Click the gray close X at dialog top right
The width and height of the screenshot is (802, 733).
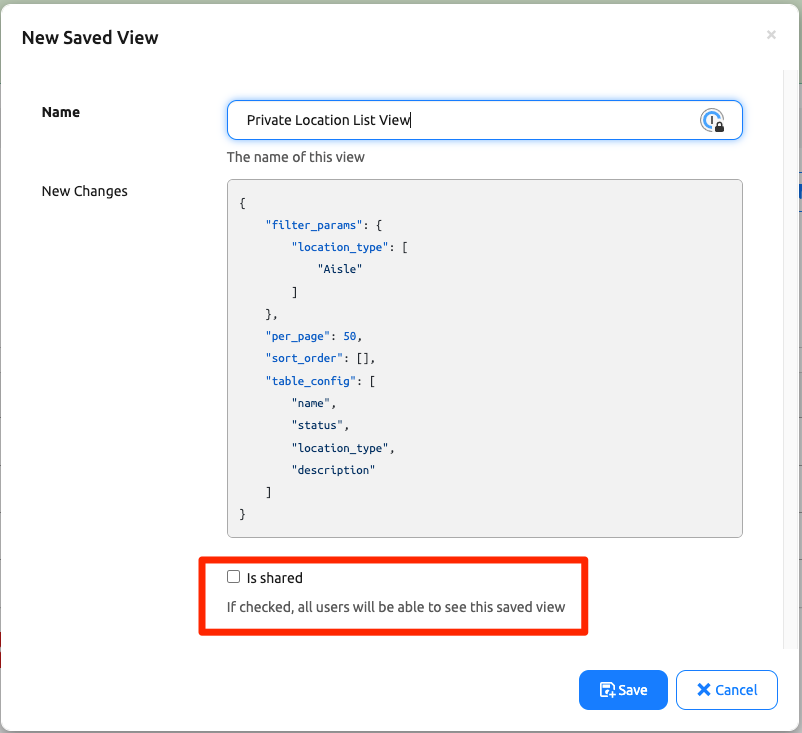pyautogui.click(x=771, y=34)
